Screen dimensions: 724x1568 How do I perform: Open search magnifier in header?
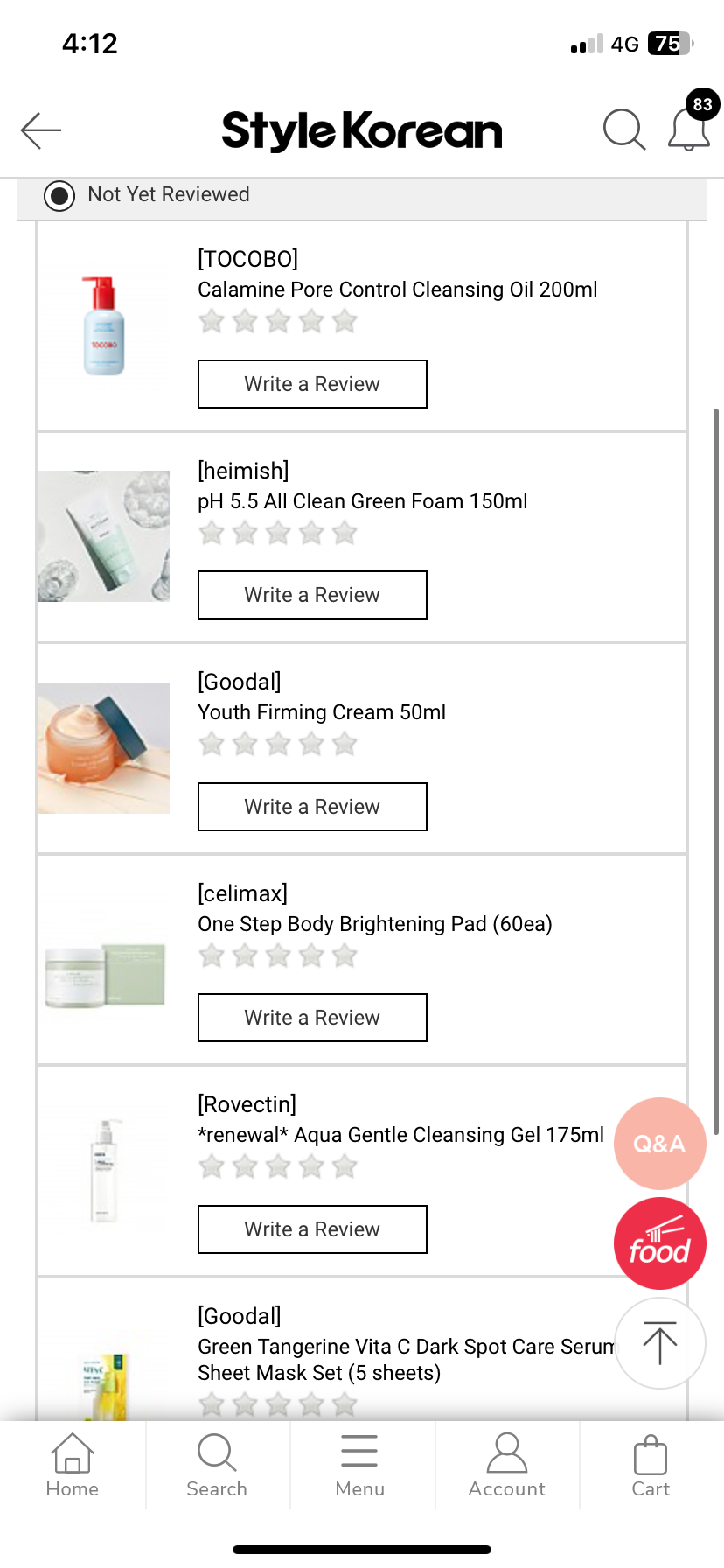click(x=623, y=130)
